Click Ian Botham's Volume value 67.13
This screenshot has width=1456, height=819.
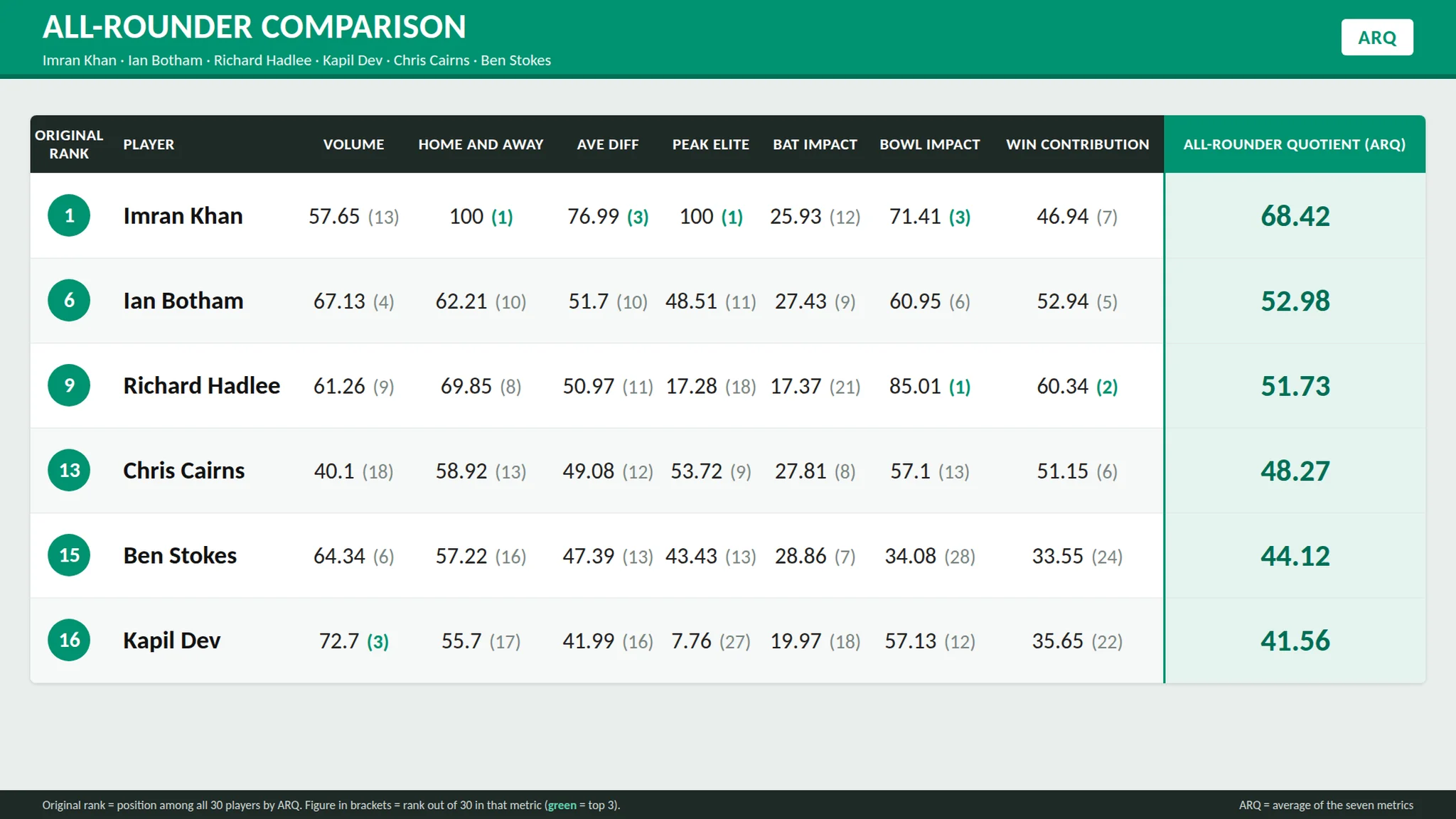coord(339,301)
